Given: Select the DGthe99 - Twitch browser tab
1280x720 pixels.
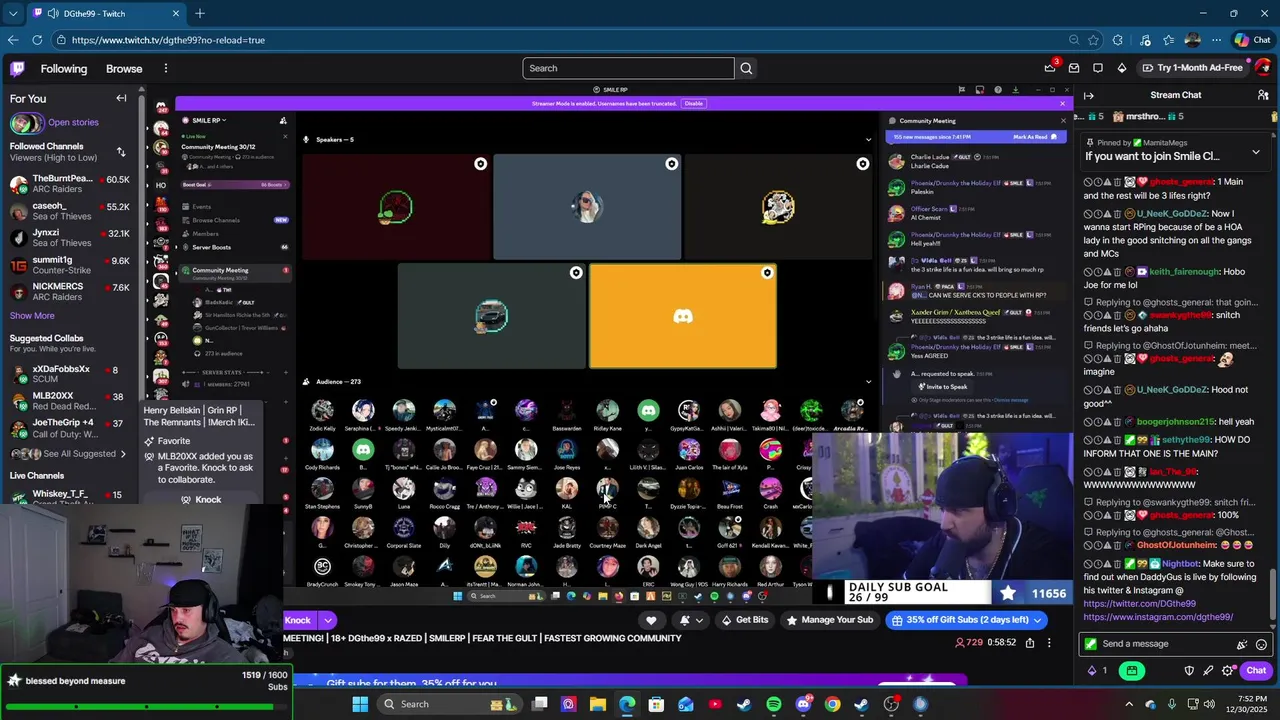Looking at the screenshot, I should (x=107, y=13).
